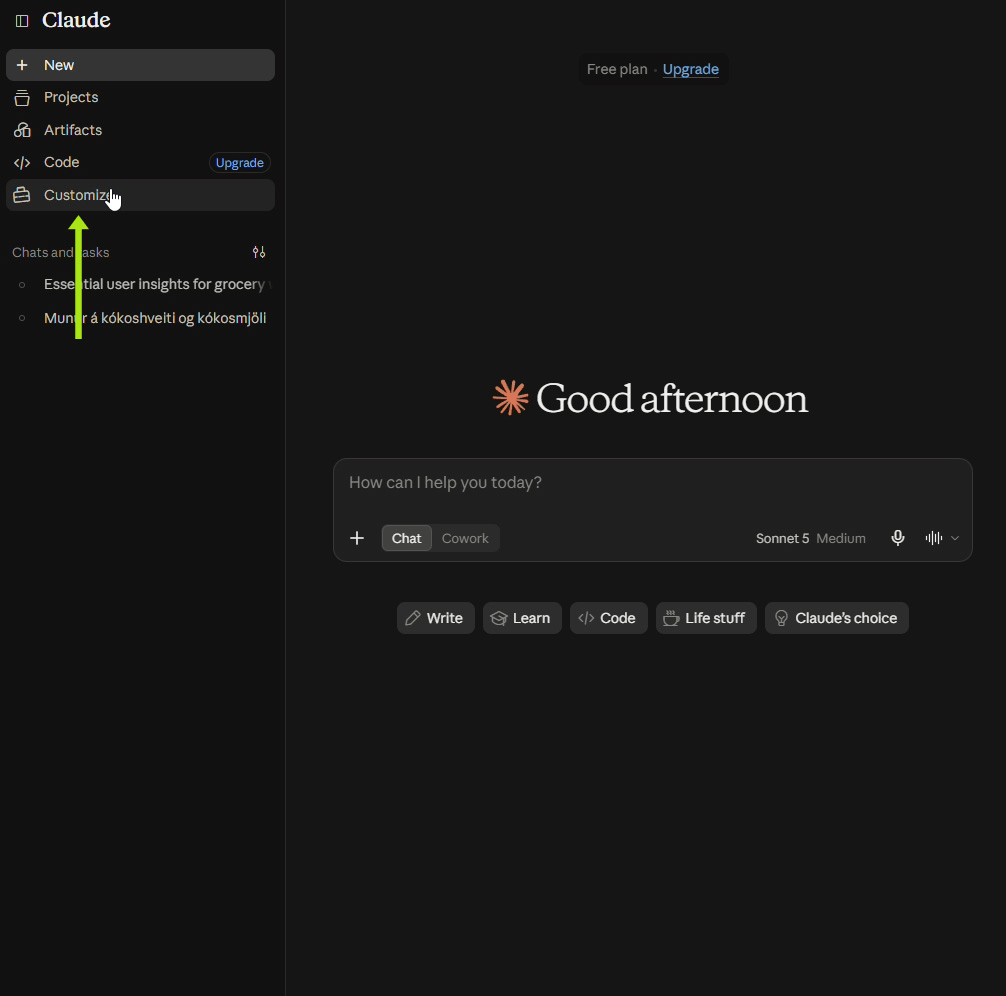Click the Claude logo text in the sidebar
The height and width of the screenshot is (996, 1006).
[76, 21]
